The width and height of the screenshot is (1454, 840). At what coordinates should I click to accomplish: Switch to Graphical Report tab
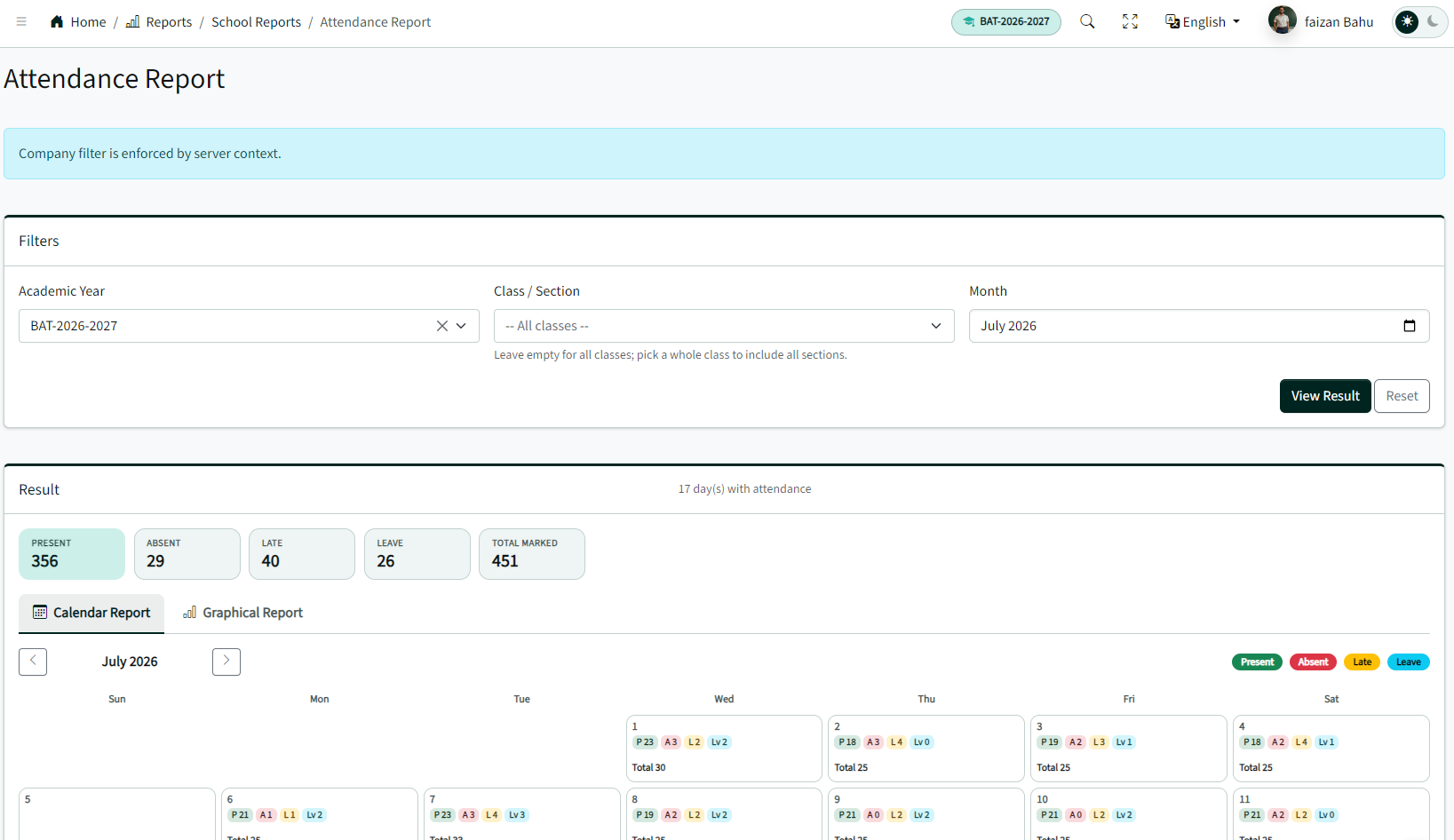[242, 613]
